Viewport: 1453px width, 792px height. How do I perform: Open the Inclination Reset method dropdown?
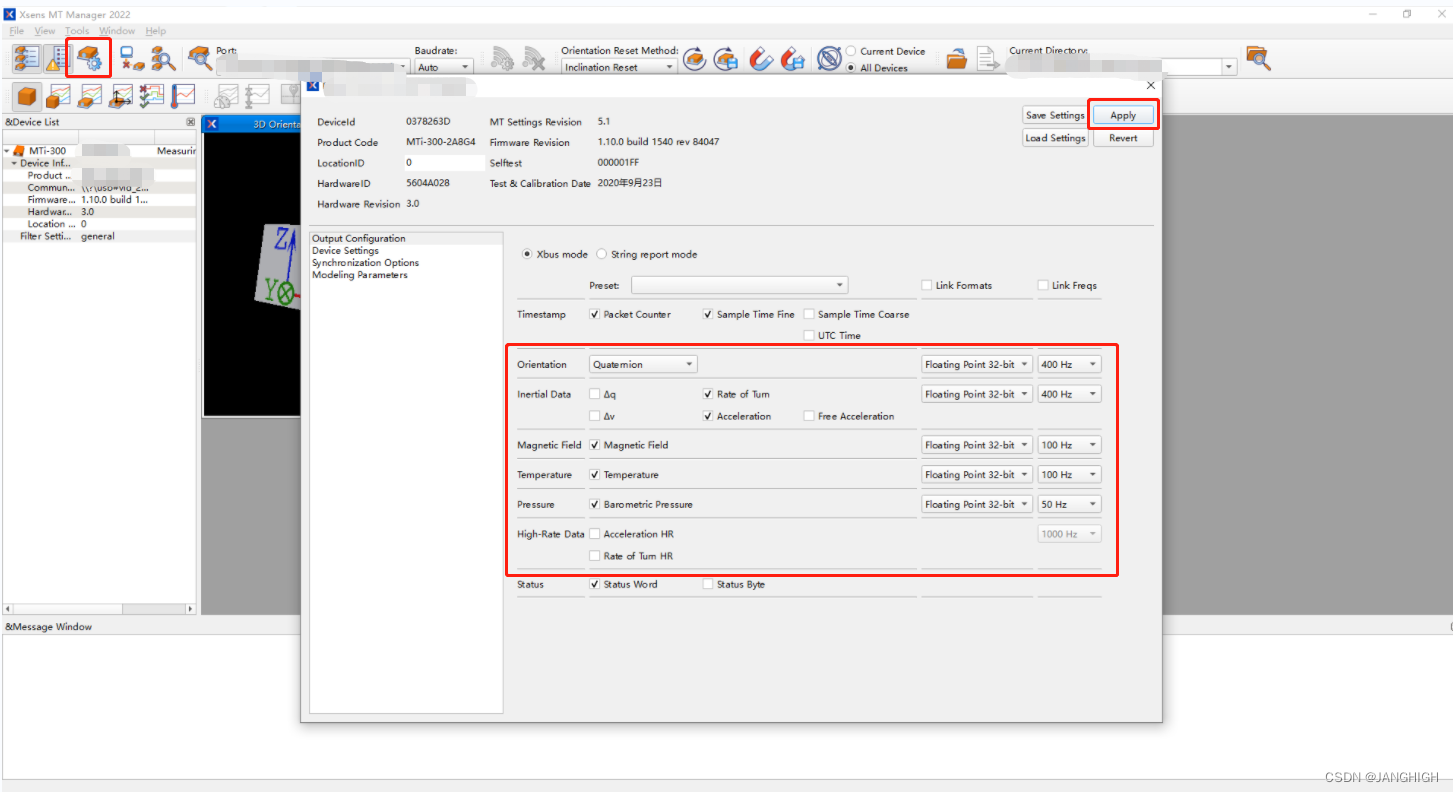[x=619, y=67]
